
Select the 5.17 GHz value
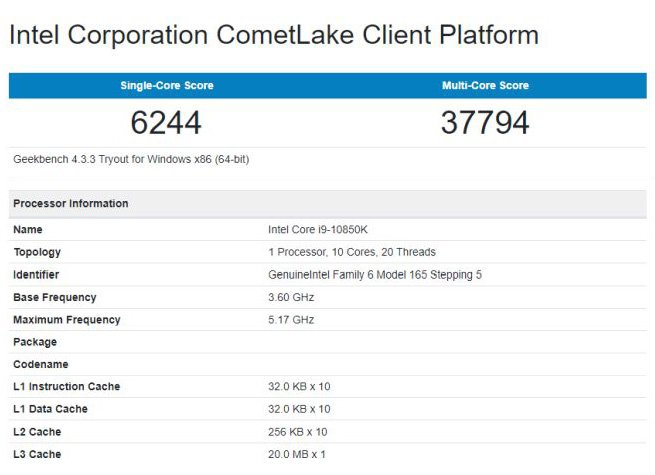click(x=291, y=320)
